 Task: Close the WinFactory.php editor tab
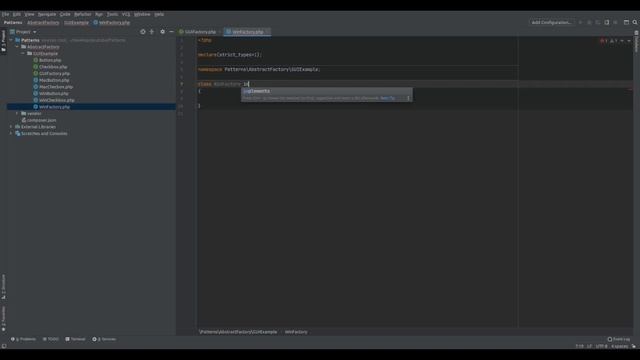268,32
